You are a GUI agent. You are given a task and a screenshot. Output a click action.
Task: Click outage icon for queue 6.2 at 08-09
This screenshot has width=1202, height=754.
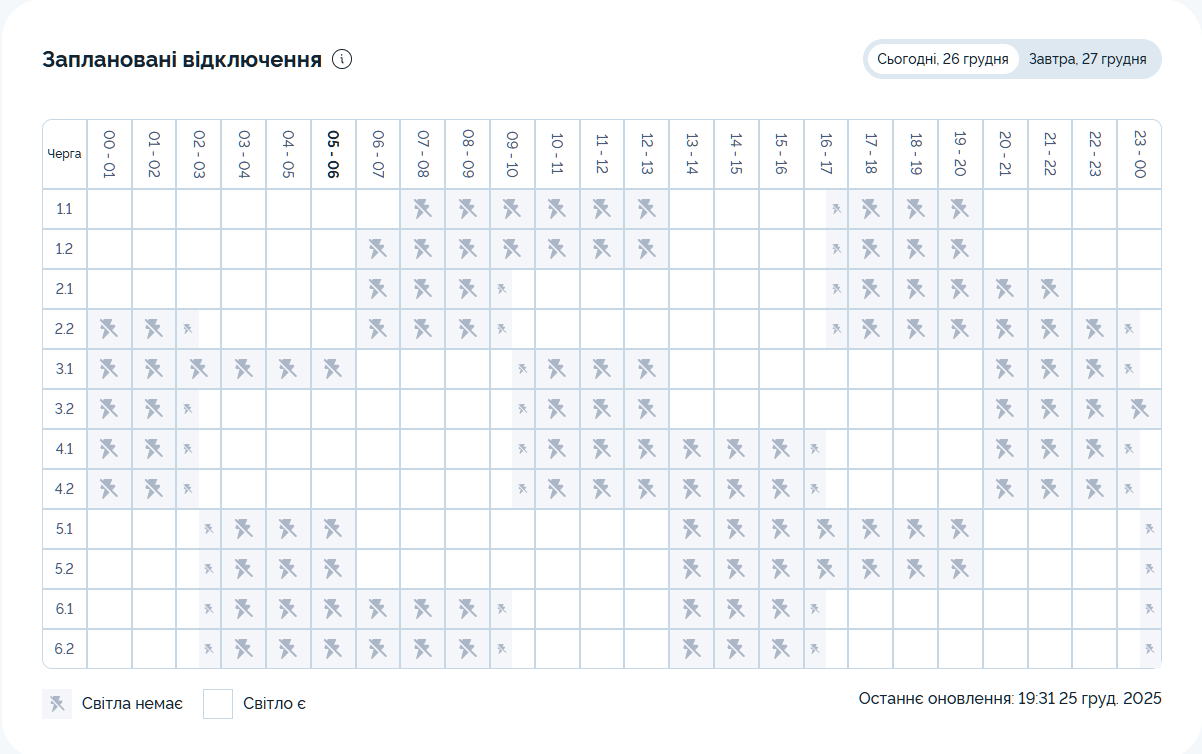pyautogui.click(x=467, y=649)
